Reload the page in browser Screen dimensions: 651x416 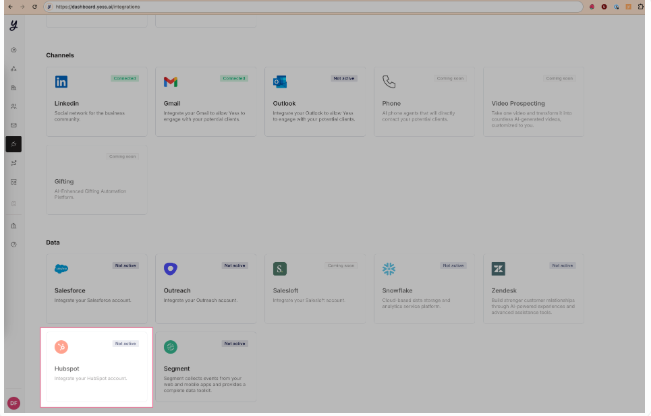point(34,7)
